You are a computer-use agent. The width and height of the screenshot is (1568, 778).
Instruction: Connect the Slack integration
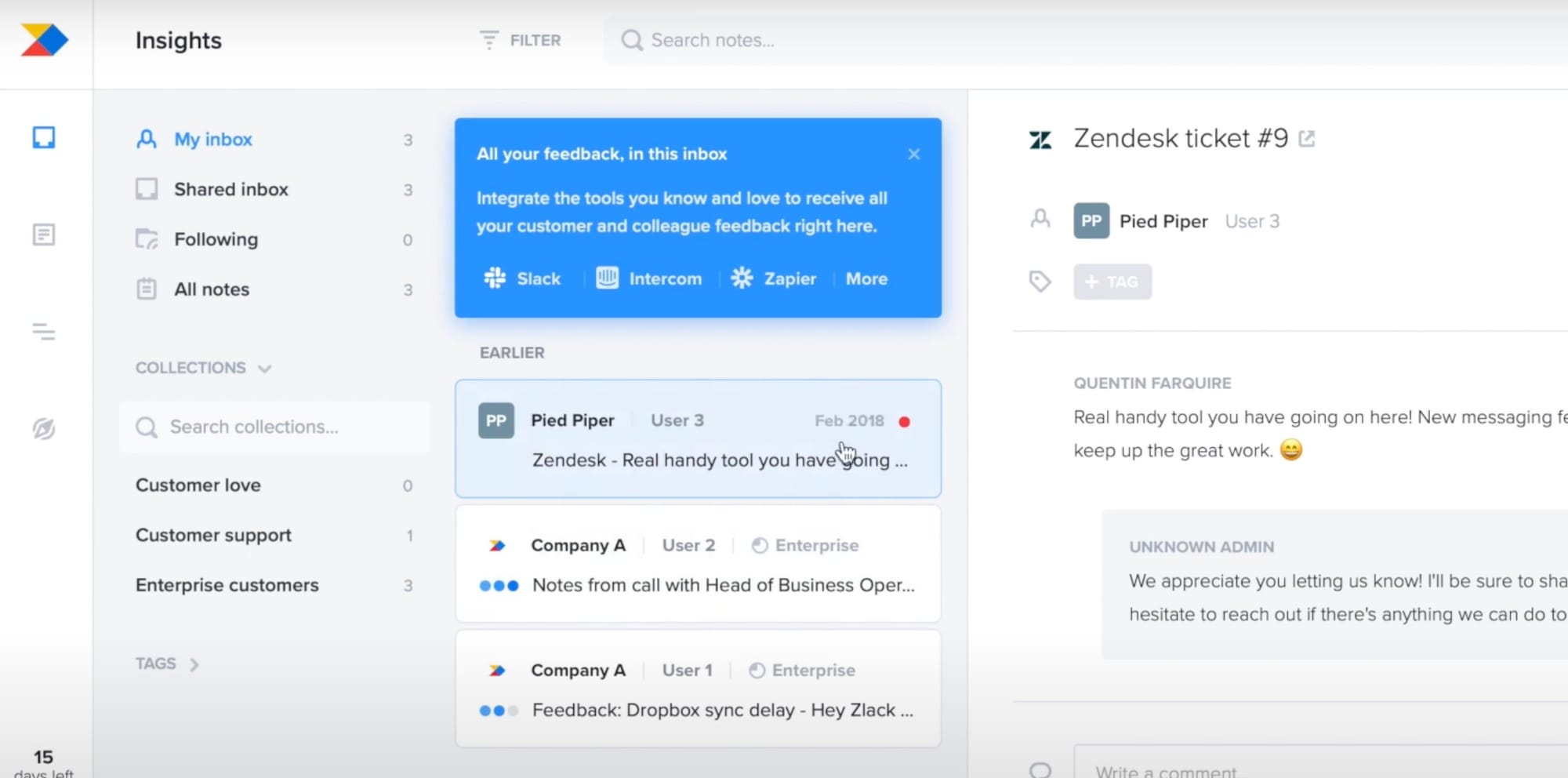coord(522,278)
